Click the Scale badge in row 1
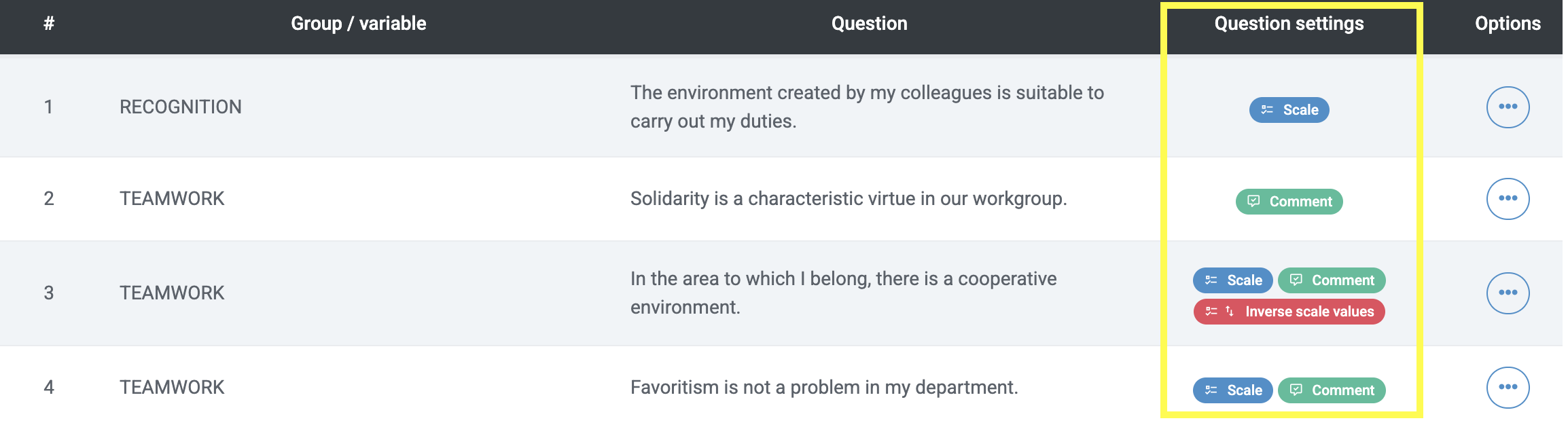 click(1289, 110)
